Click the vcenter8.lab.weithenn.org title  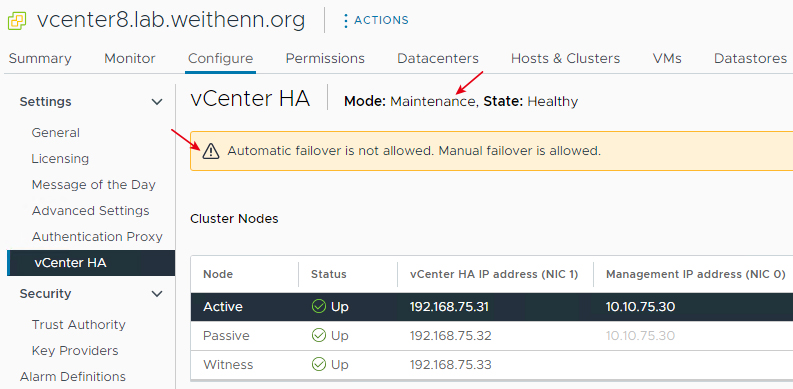(x=171, y=20)
